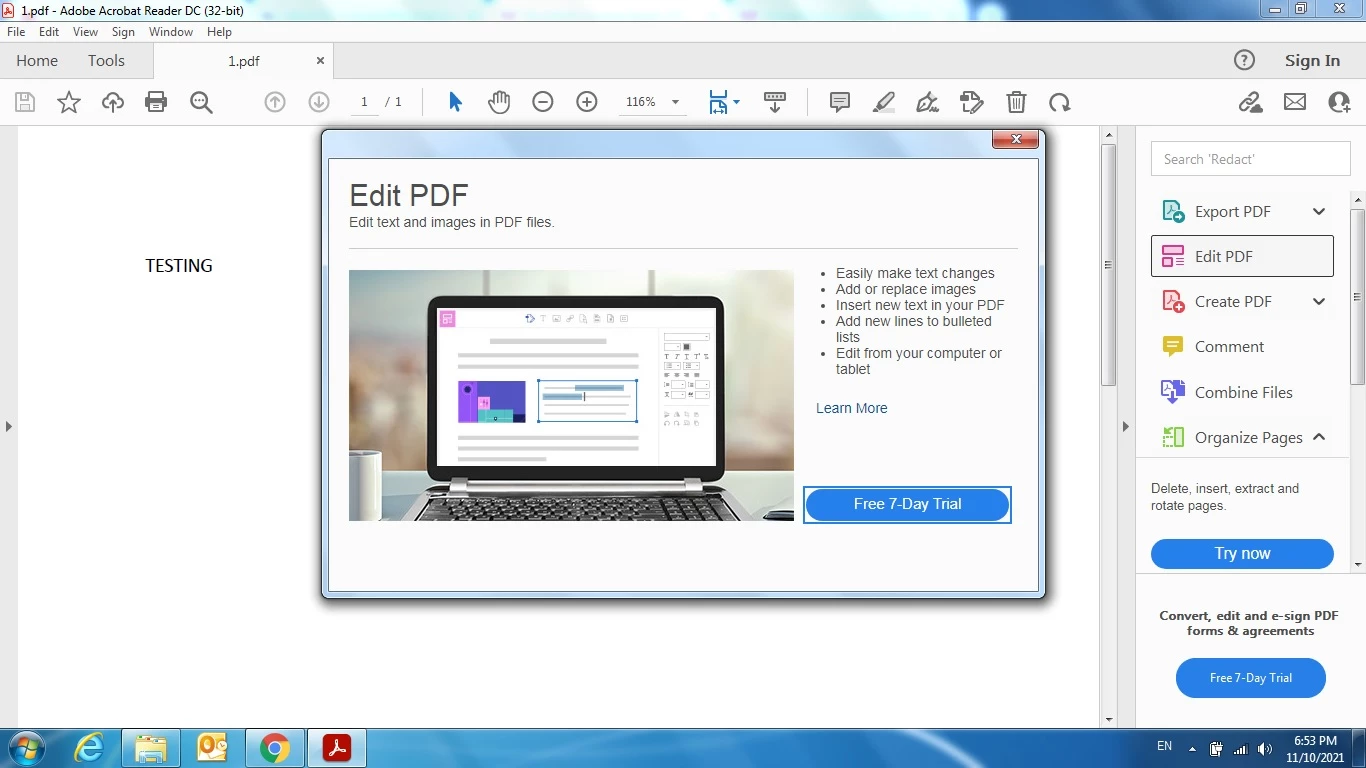Open the Help question mark icon
The height and width of the screenshot is (768, 1366).
click(x=1244, y=60)
